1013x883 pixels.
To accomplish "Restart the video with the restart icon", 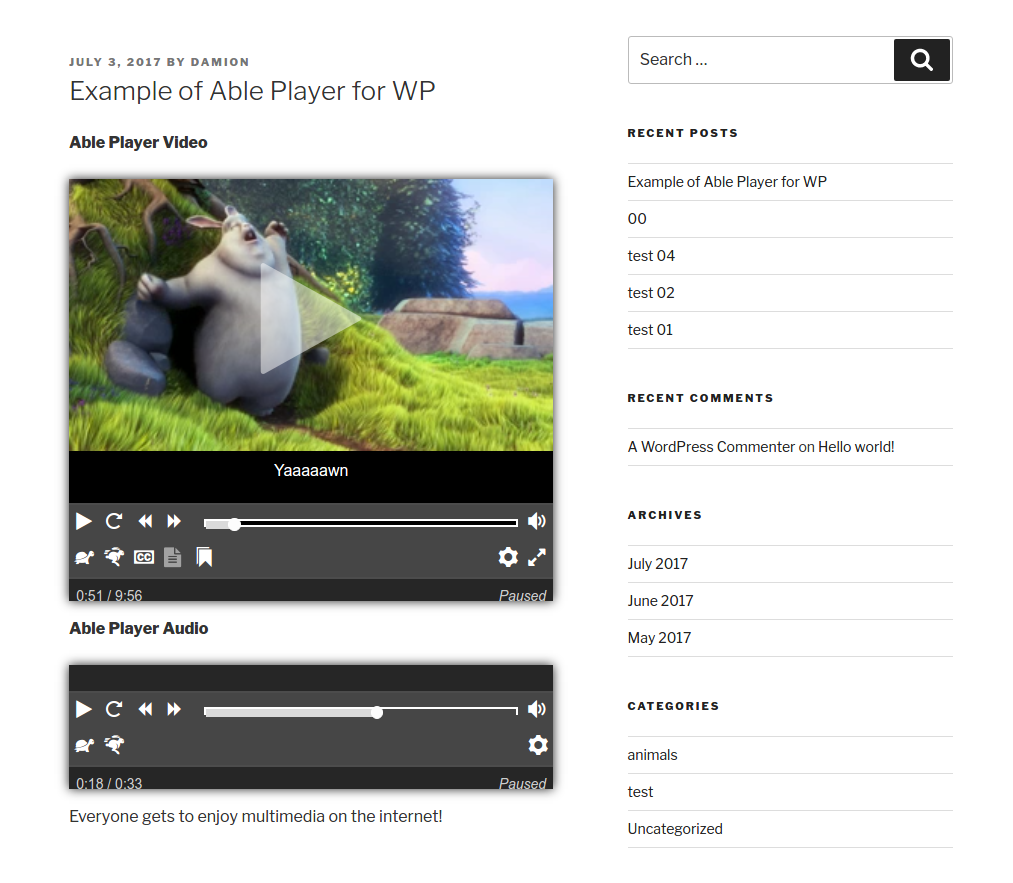I will 114,521.
